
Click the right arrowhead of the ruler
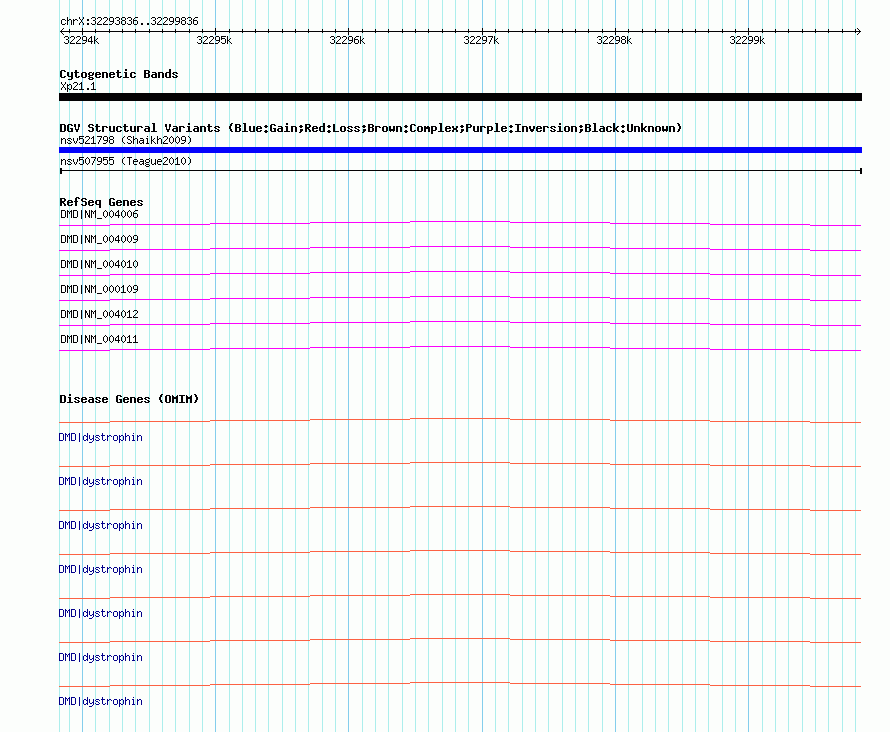[x=858, y=31]
